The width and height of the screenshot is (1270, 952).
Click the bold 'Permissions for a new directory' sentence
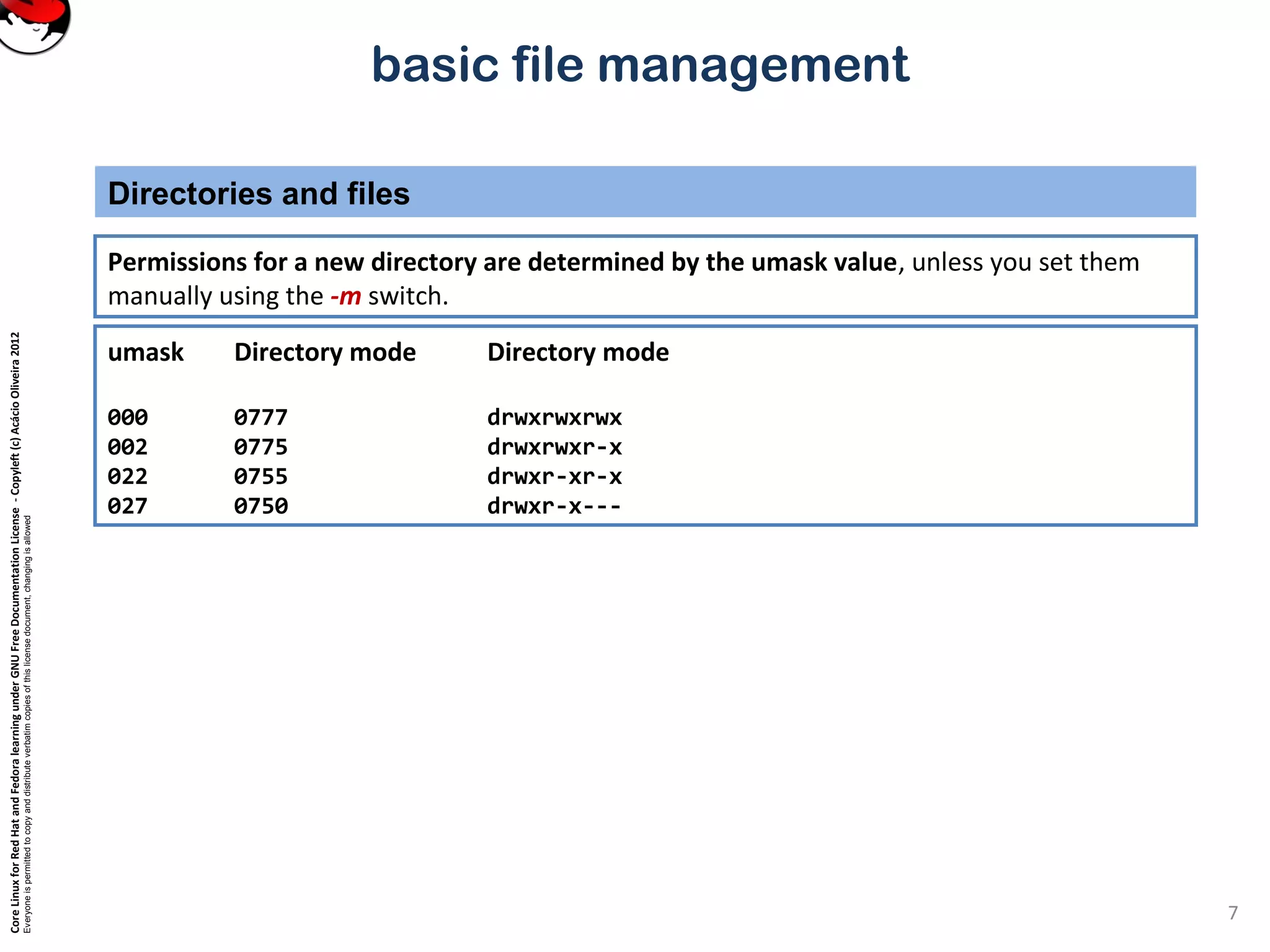point(502,262)
